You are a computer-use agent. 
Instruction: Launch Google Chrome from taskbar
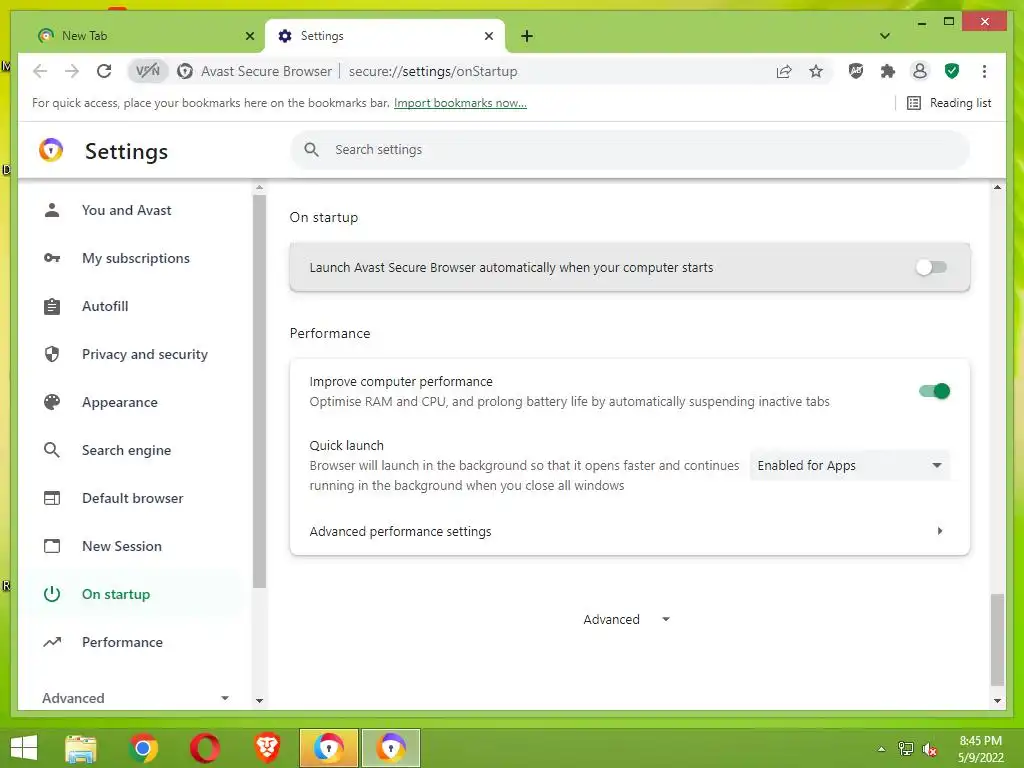point(143,748)
